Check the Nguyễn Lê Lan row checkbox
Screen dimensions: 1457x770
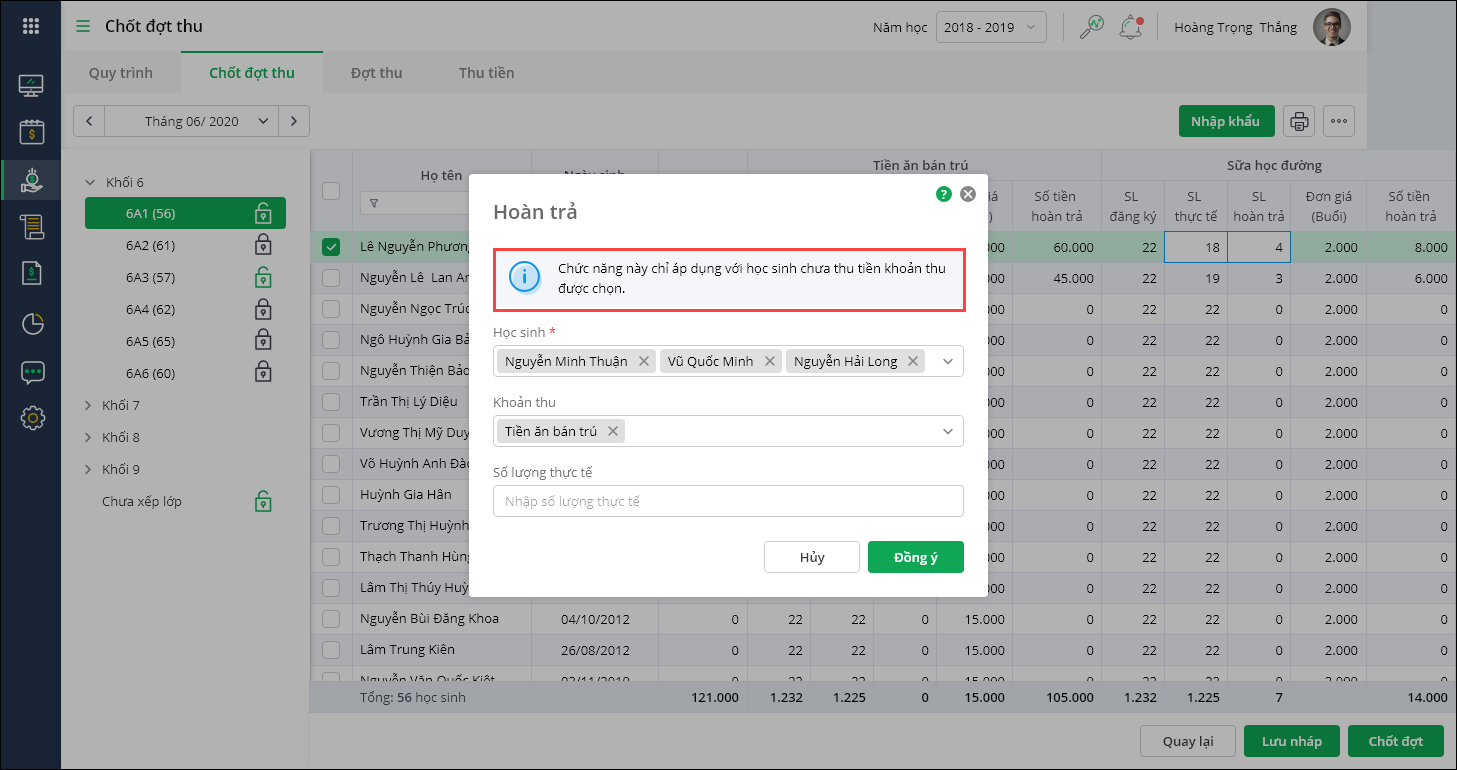pos(331,278)
